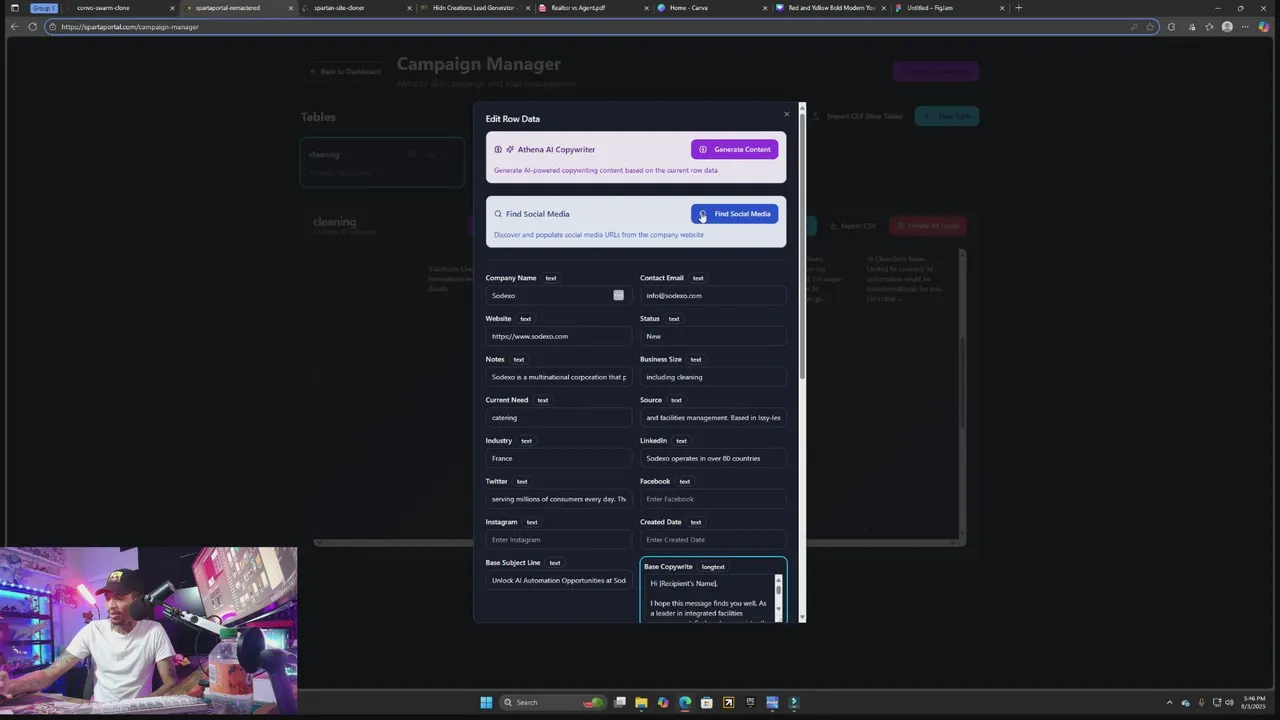Open File Explorer from the taskbar
The width and height of the screenshot is (1280, 720).
[x=641, y=702]
